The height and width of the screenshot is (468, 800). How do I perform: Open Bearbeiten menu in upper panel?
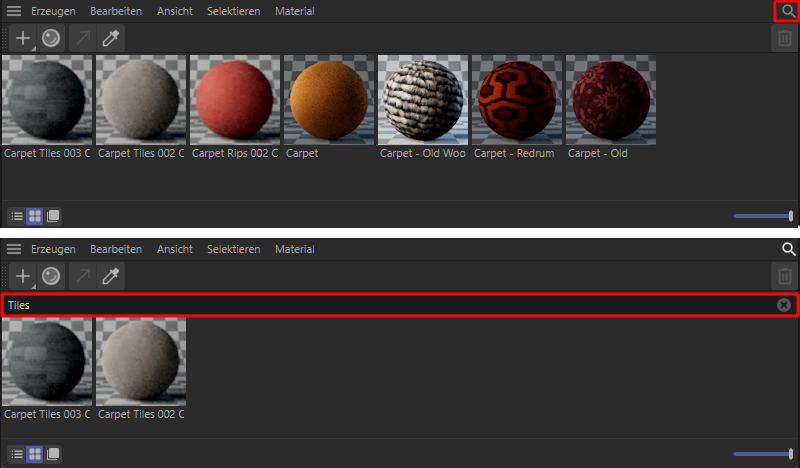click(116, 11)
